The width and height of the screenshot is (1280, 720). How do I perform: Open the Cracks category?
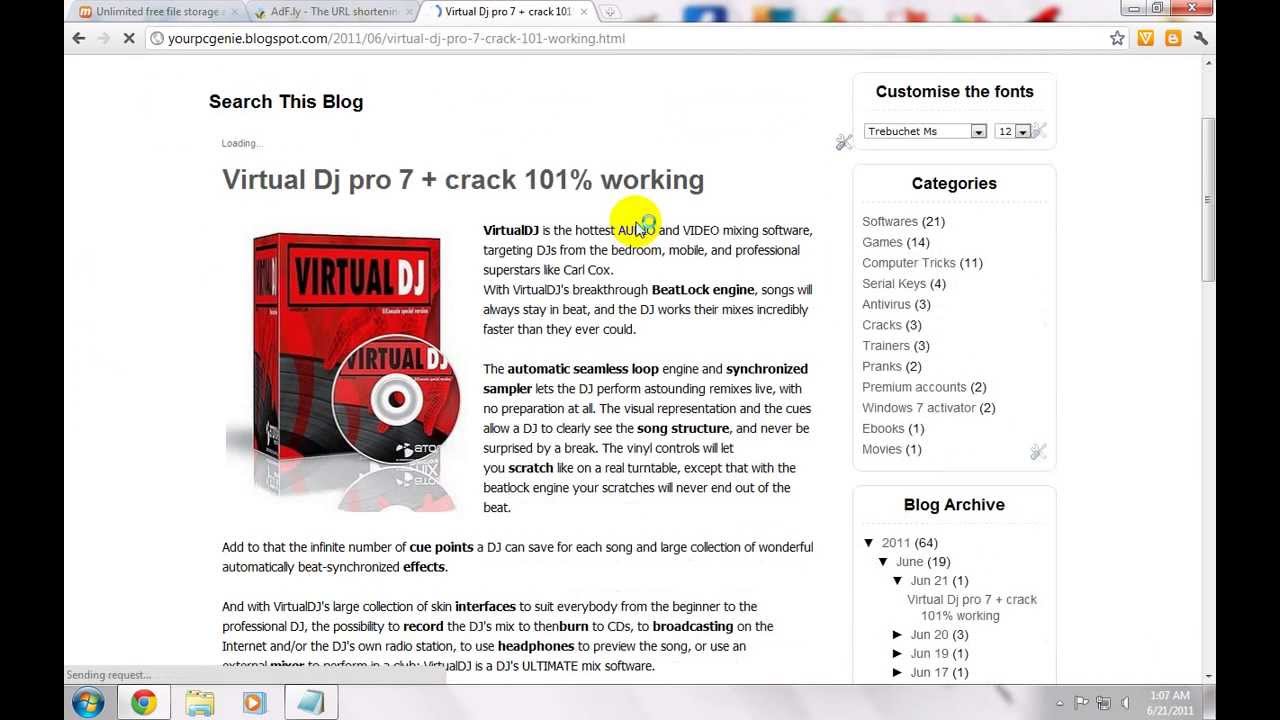pyautogui.click(x=882, y=325)
